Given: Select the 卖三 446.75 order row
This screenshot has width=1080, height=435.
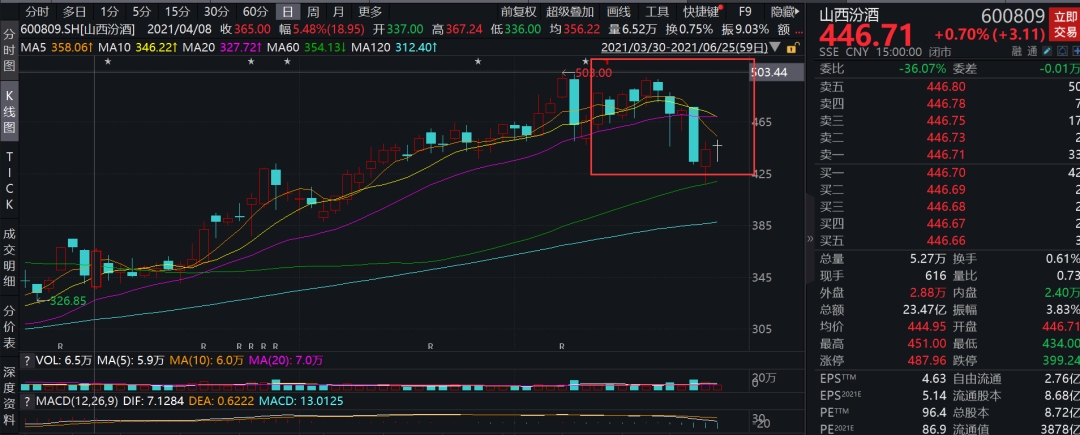Looking at the screenshot, I should point(949,120).
